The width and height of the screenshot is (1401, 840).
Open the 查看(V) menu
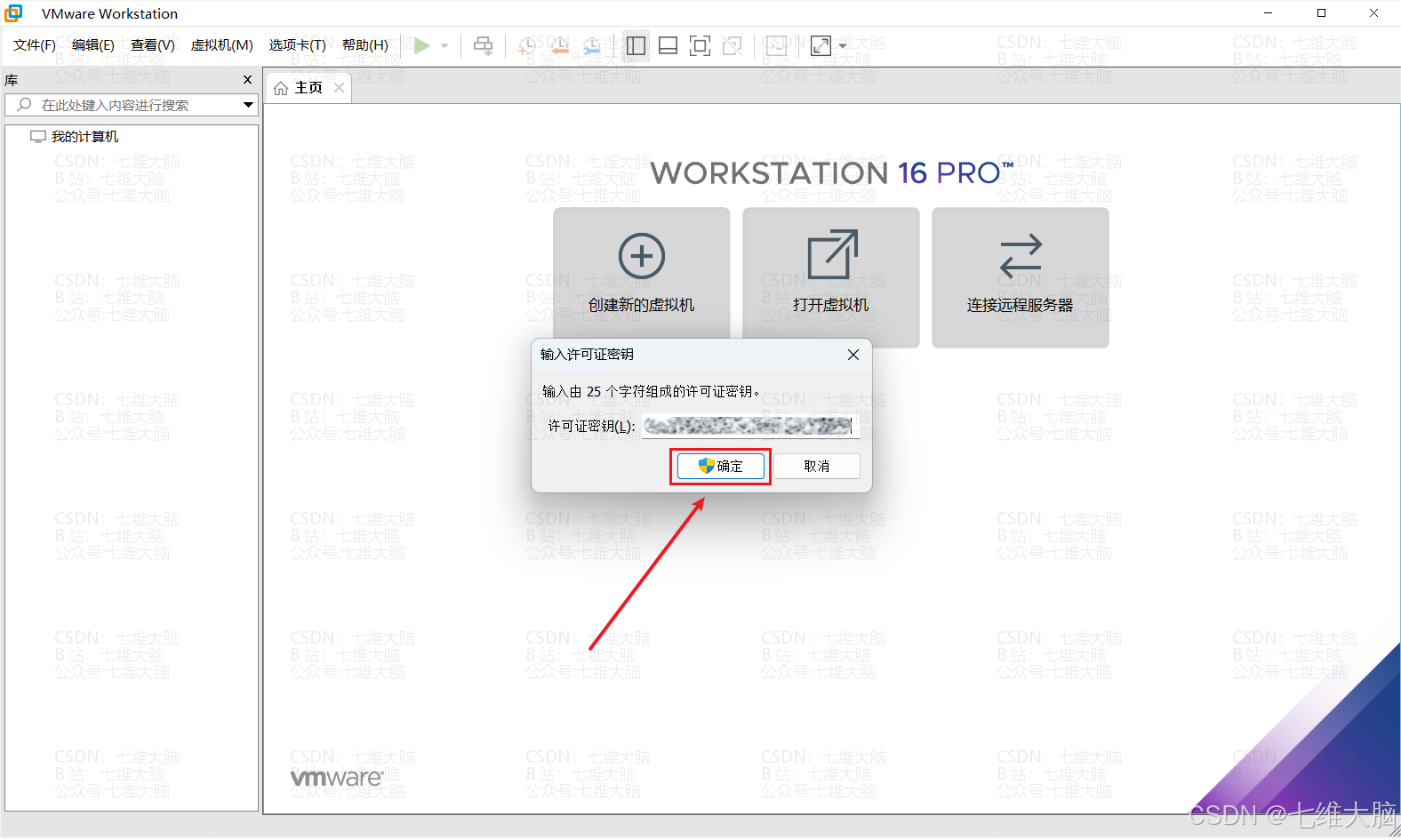coord(153,45)
